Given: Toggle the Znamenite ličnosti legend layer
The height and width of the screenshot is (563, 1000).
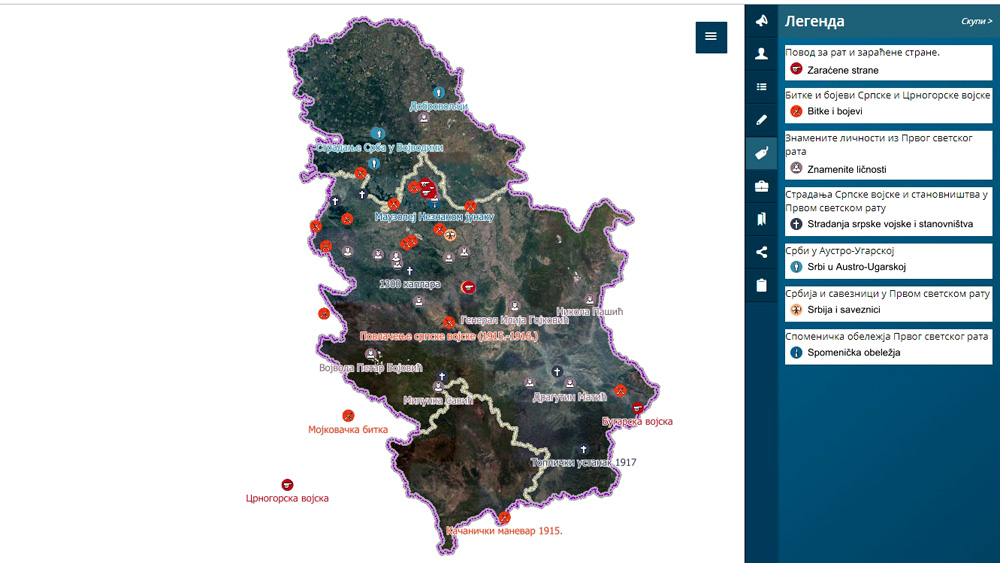Looking at the screenshot, I should click(x=838, y=169).
